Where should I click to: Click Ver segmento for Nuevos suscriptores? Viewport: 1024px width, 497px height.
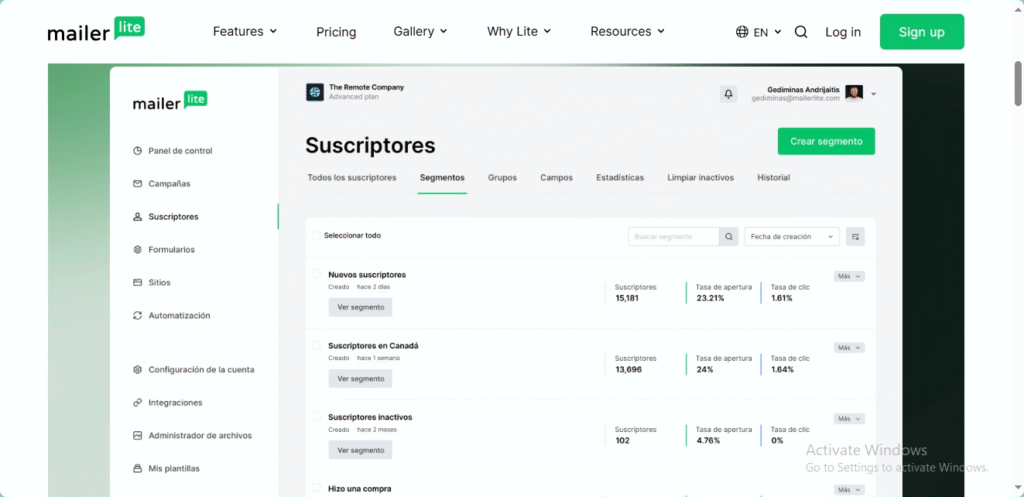click(x=360, y=307)
